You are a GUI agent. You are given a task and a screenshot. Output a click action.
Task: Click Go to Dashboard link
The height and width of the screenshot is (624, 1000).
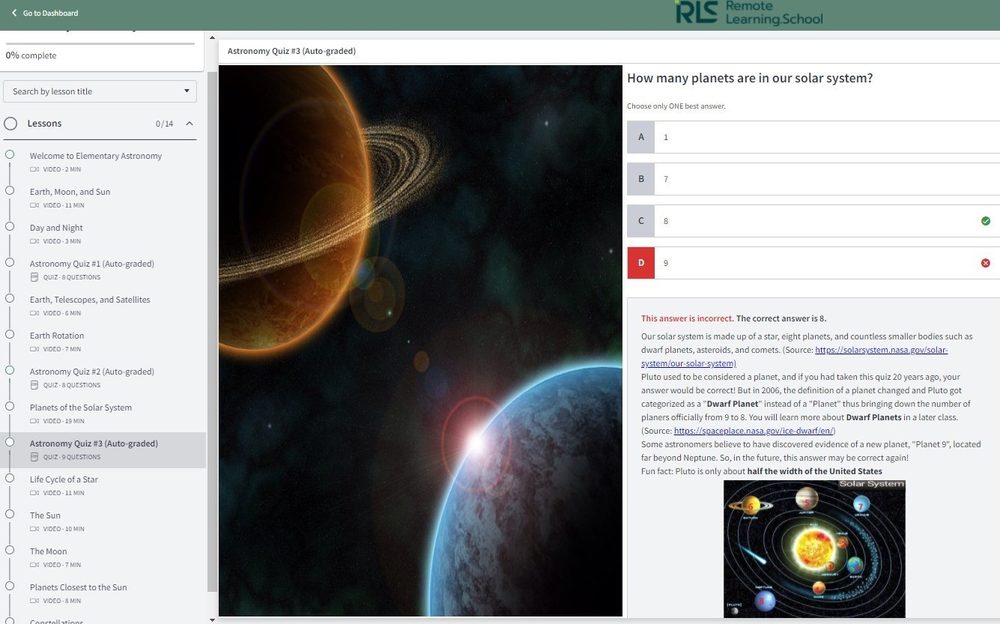click(50, 13)
